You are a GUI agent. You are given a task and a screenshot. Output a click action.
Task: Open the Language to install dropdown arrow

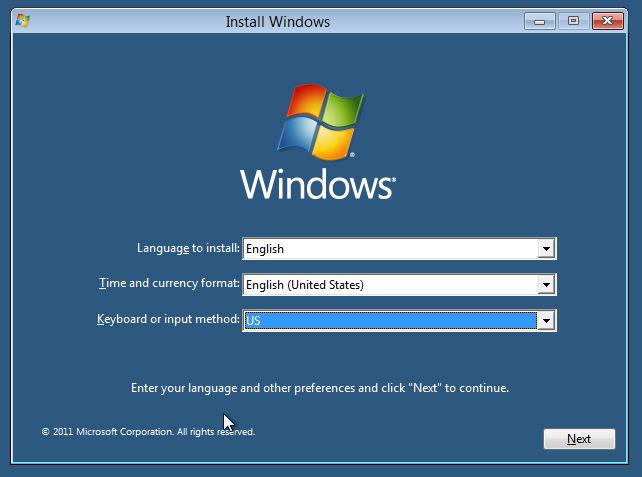pyautogui.click(x=546, y=249)
